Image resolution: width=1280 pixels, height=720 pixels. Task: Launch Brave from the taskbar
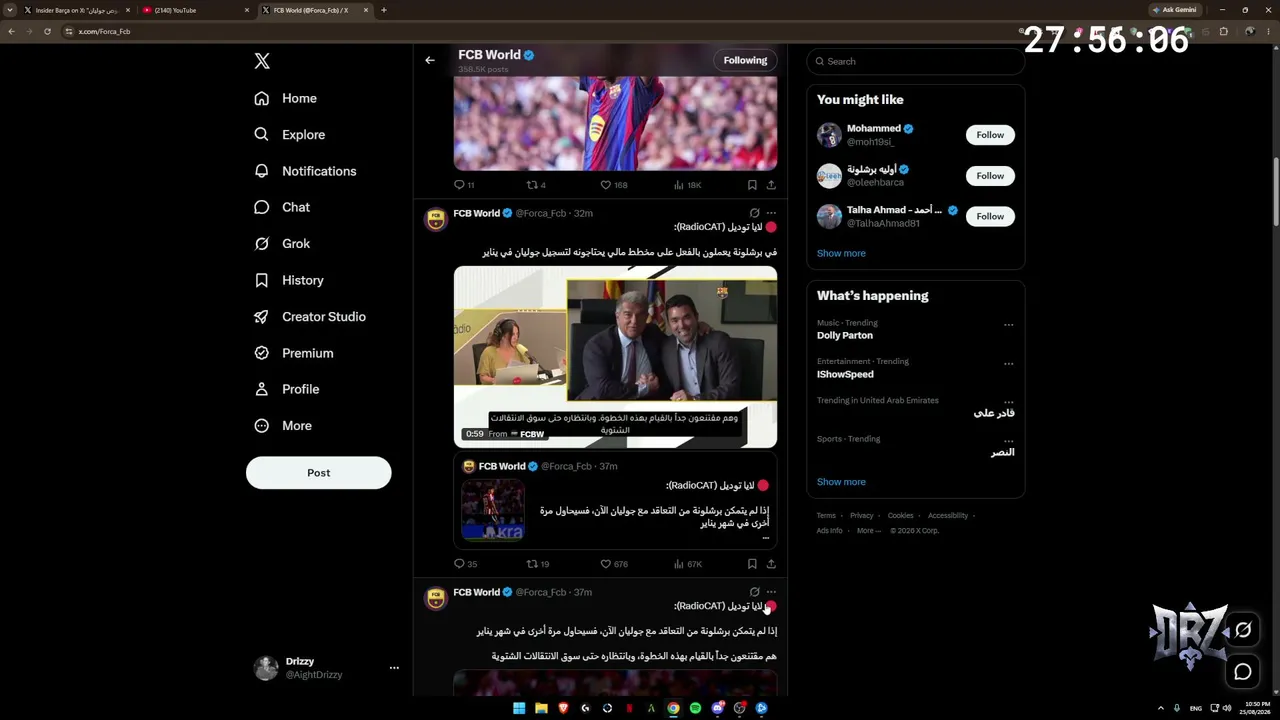point(563,708)
